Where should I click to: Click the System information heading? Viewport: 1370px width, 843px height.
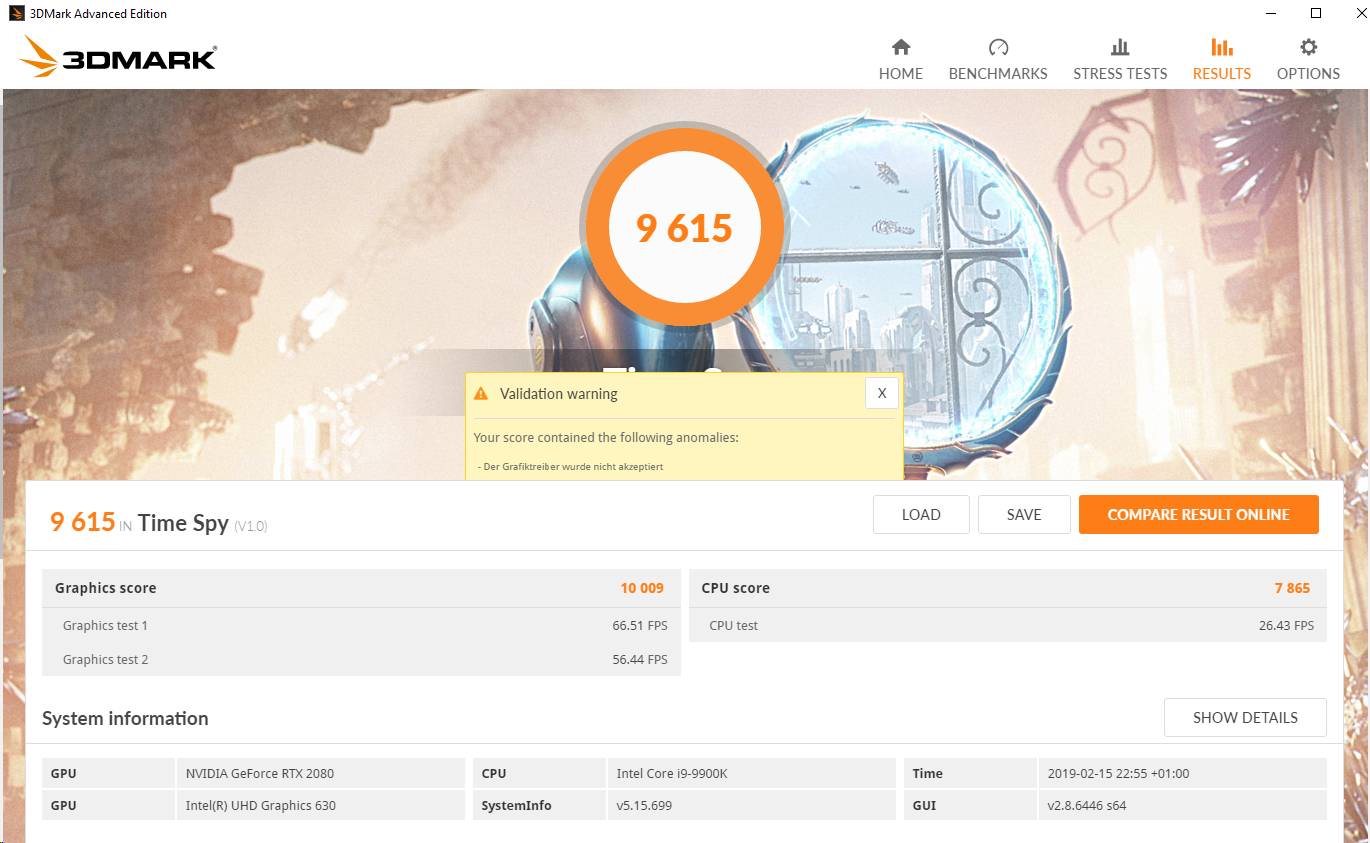[x=125, y=718]
